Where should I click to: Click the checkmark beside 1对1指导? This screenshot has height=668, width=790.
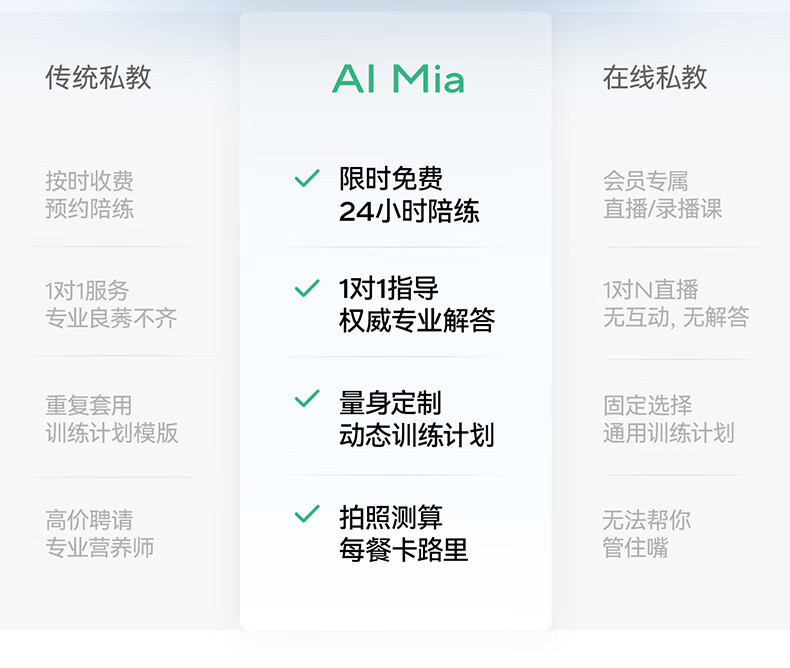[x=306, y=290]
